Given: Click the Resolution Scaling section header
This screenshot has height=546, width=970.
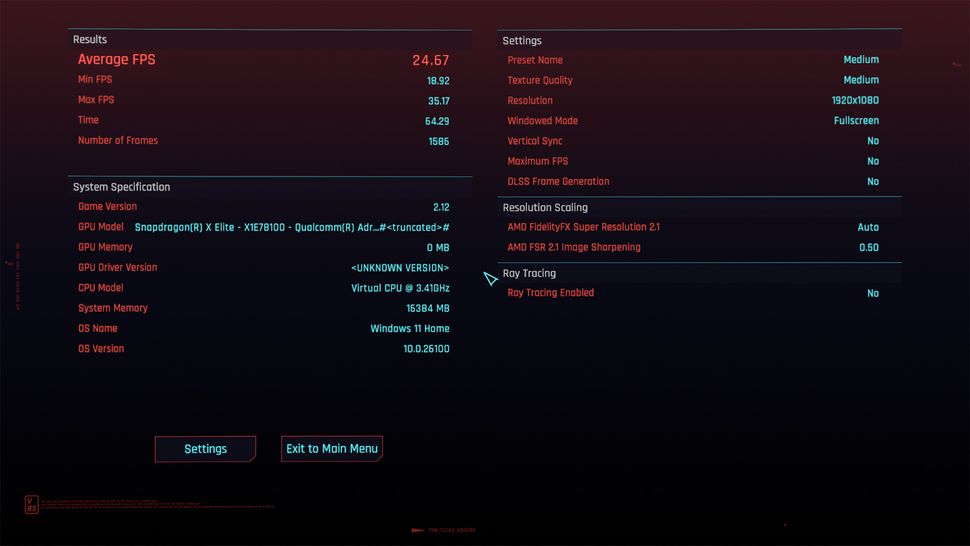Looking at the screenshot, I should click(x=545, y=208).
